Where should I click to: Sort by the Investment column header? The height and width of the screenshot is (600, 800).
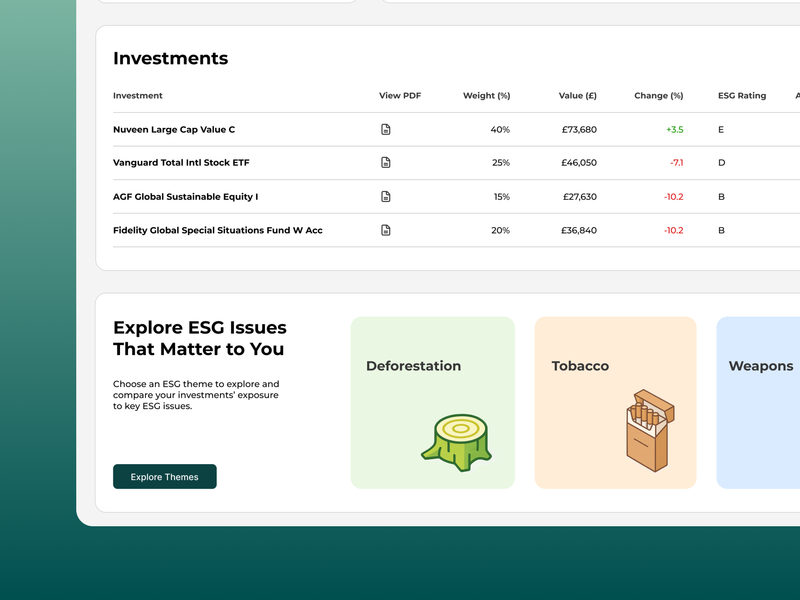coord(138,95)
